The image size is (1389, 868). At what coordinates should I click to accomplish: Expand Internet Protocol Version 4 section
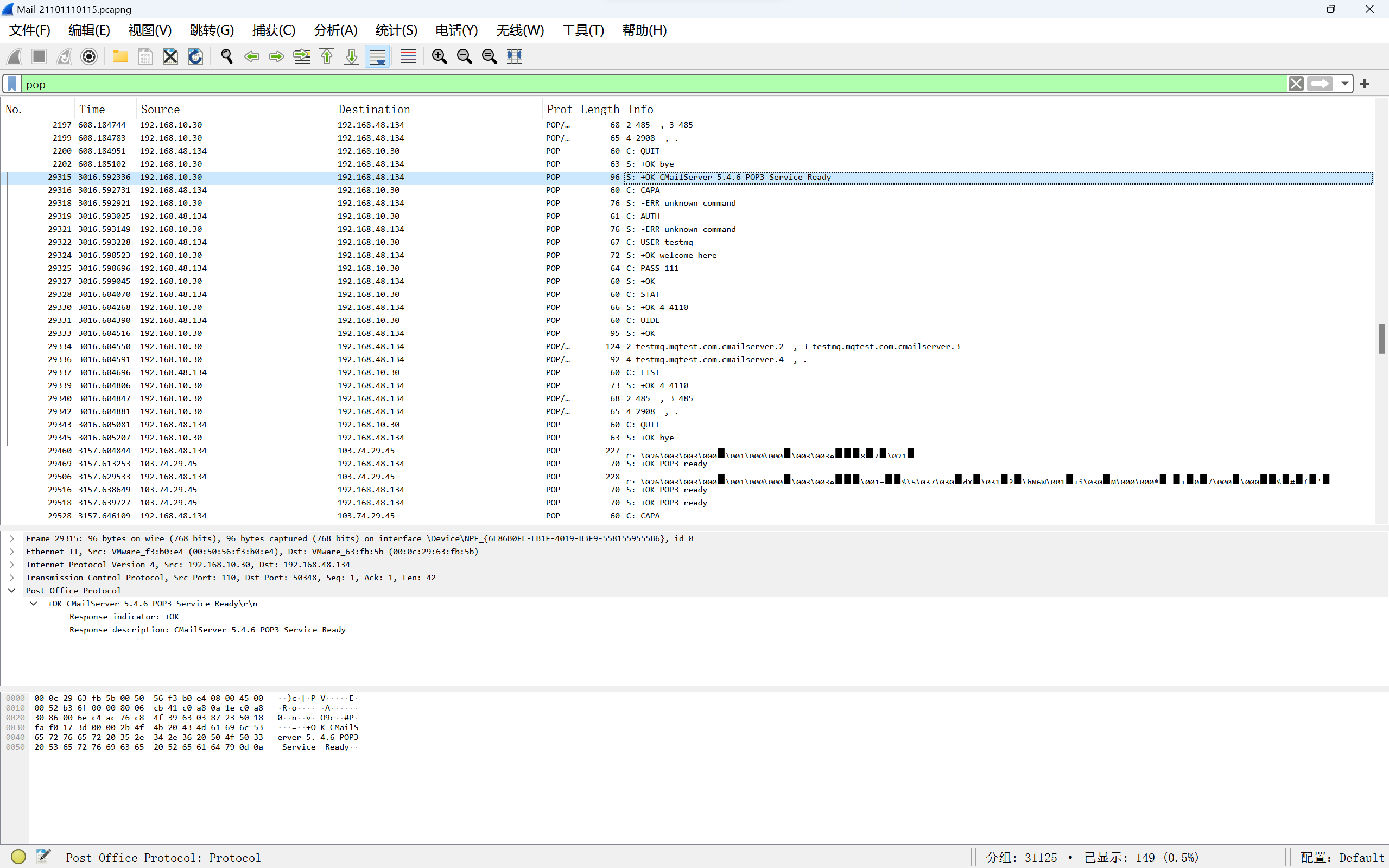click(x=11, y=565)
